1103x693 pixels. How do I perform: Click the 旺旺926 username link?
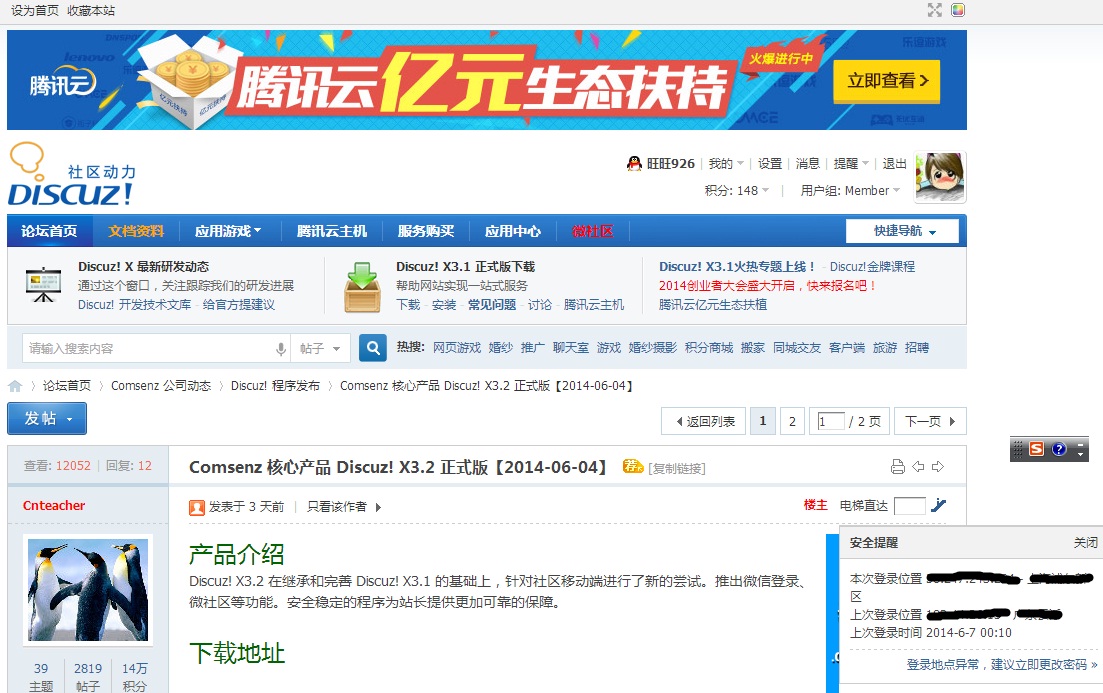coord(670,164)
